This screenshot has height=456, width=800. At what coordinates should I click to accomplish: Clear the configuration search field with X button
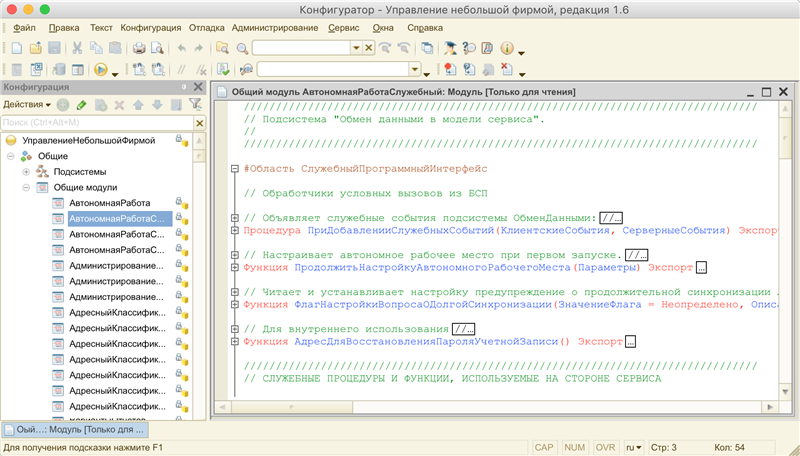click(199, 123)
